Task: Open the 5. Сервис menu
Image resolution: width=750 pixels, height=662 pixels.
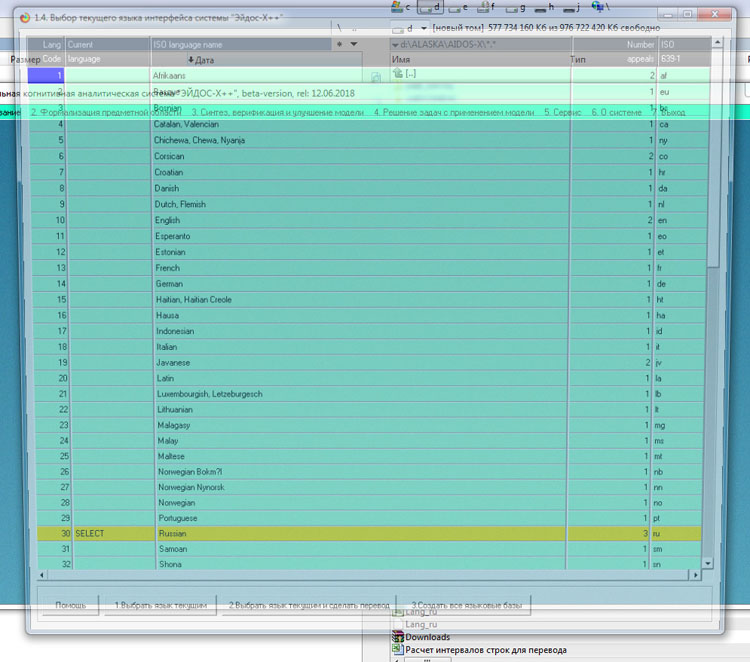Action: 562,112
